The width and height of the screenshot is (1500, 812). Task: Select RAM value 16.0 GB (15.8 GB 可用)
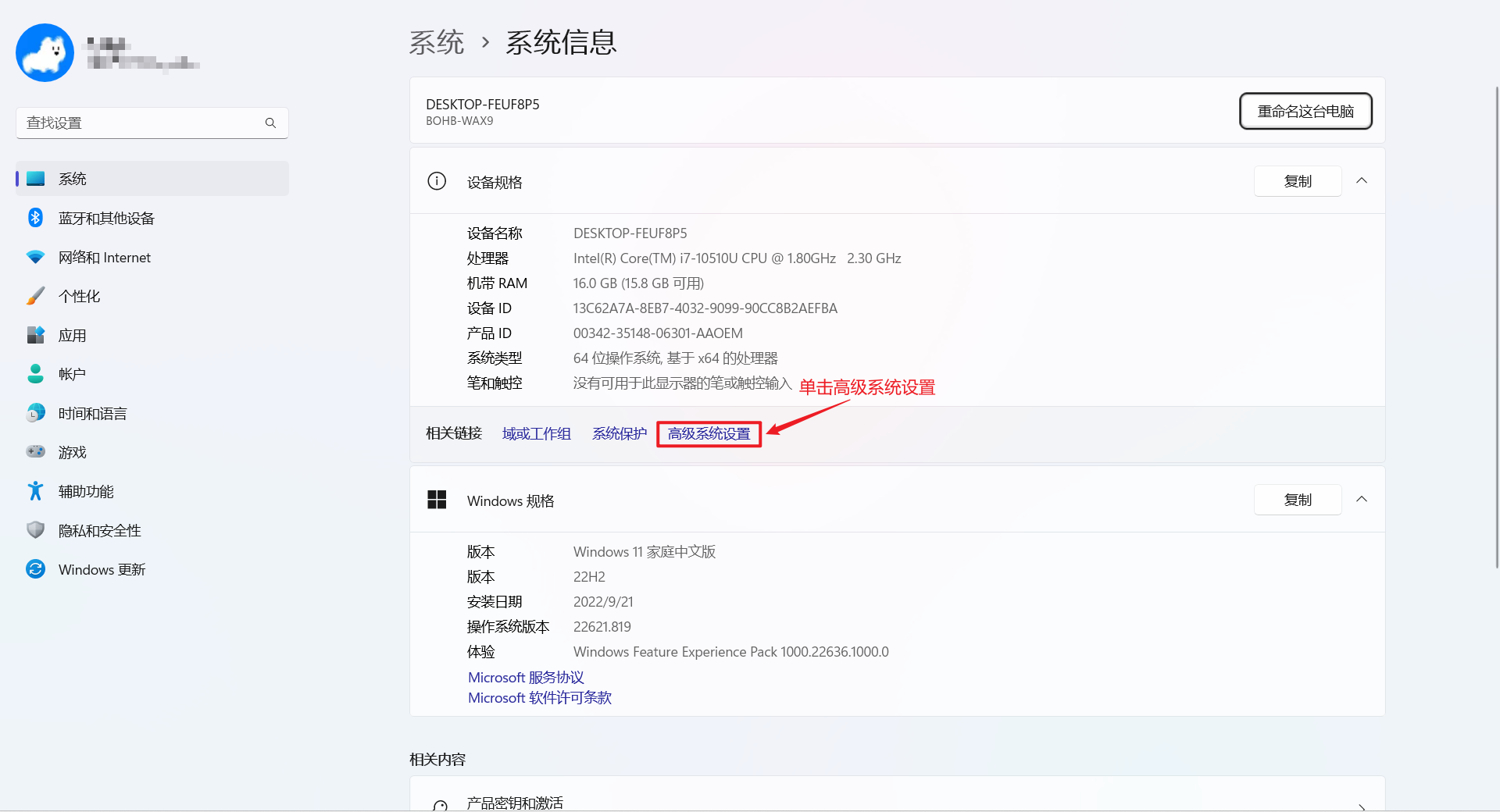(638, 283)
